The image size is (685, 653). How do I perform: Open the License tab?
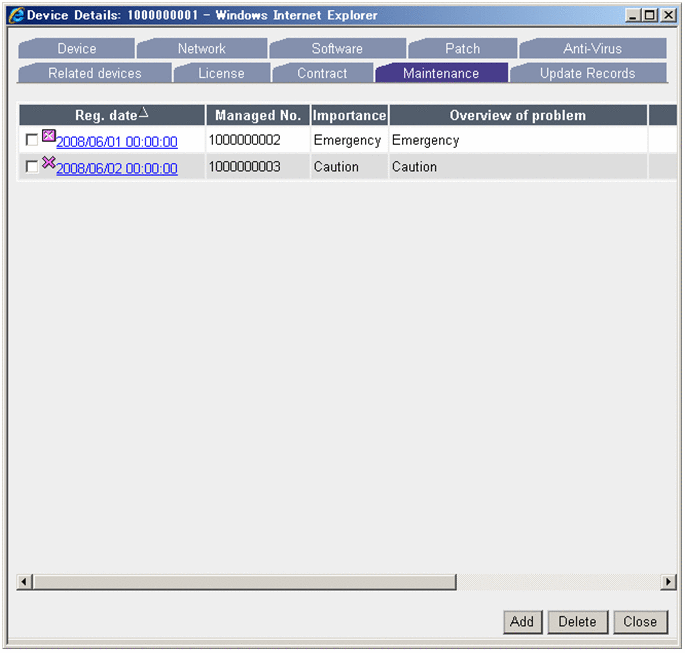(221, 73)
